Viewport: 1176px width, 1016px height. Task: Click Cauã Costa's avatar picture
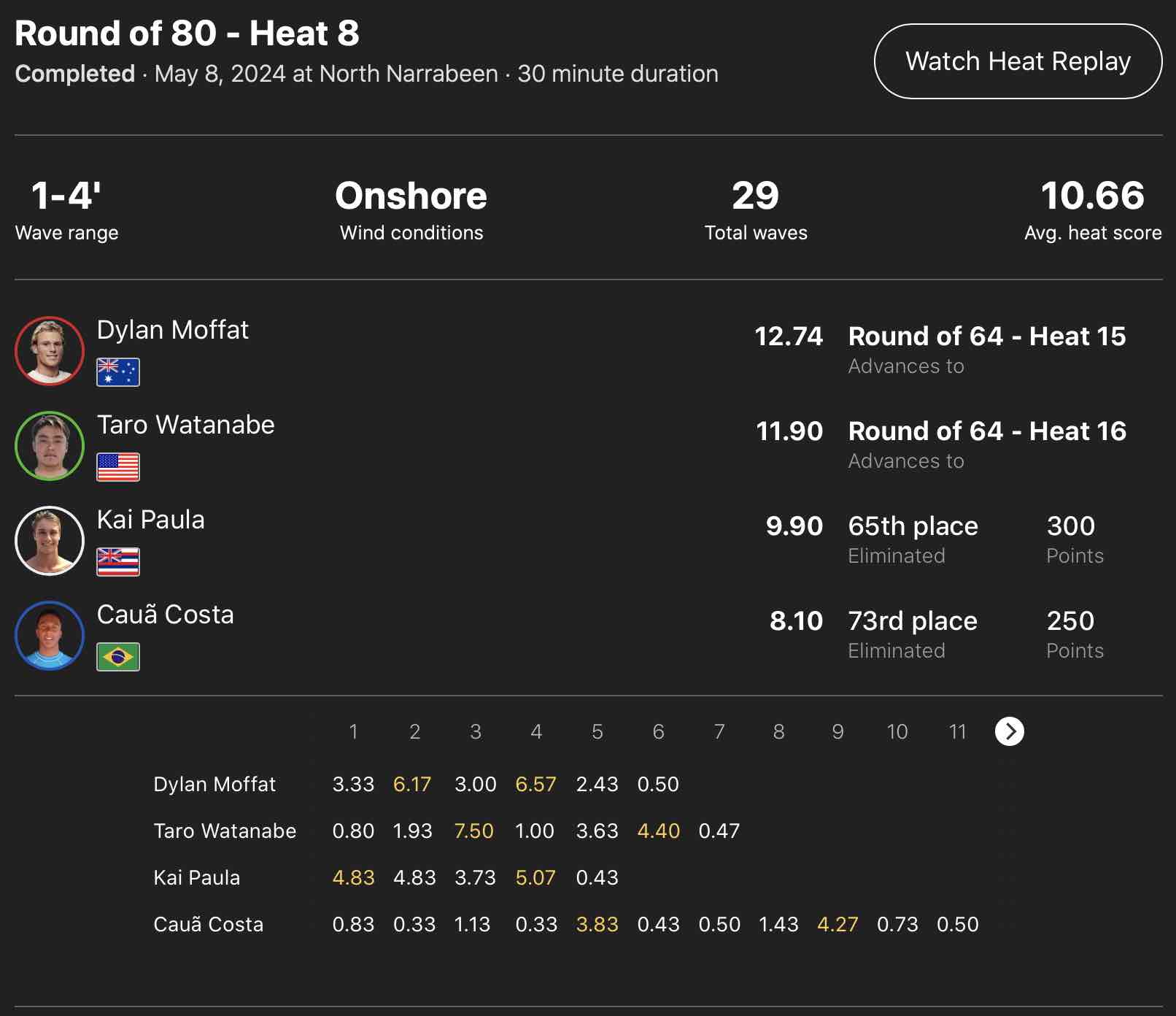click(x=50, y=636)
